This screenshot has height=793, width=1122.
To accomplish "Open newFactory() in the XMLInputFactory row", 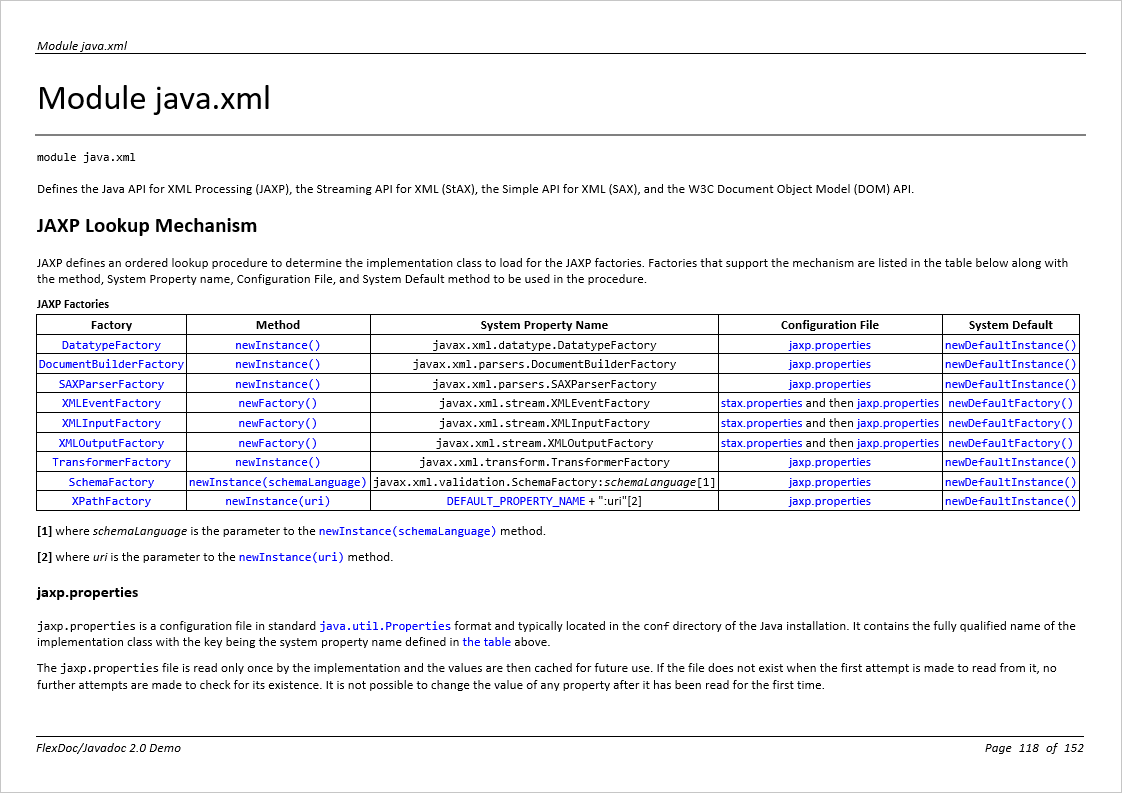I will tap(278, 423).
